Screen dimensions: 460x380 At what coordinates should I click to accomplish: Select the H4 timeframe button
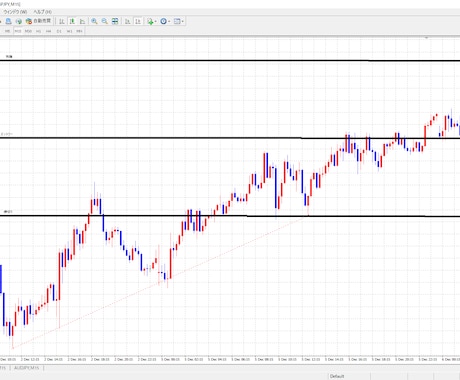tap(49, 31)
